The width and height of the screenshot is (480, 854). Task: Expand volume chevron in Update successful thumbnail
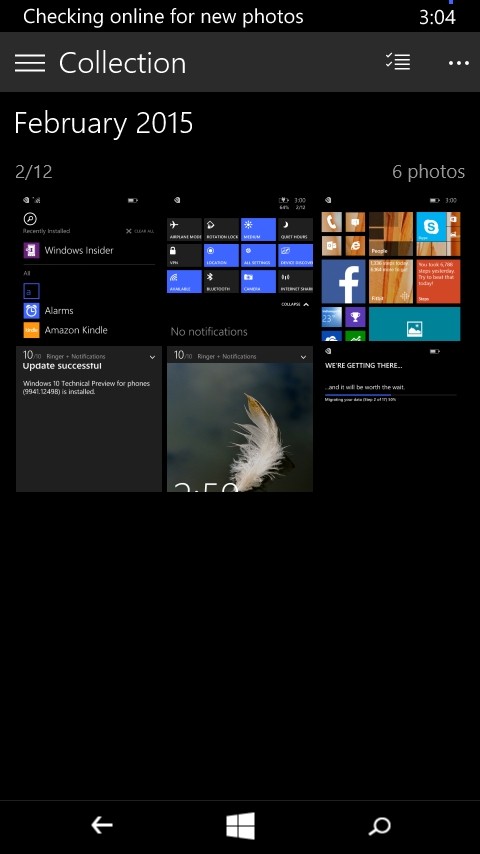[x=152, y=357]
